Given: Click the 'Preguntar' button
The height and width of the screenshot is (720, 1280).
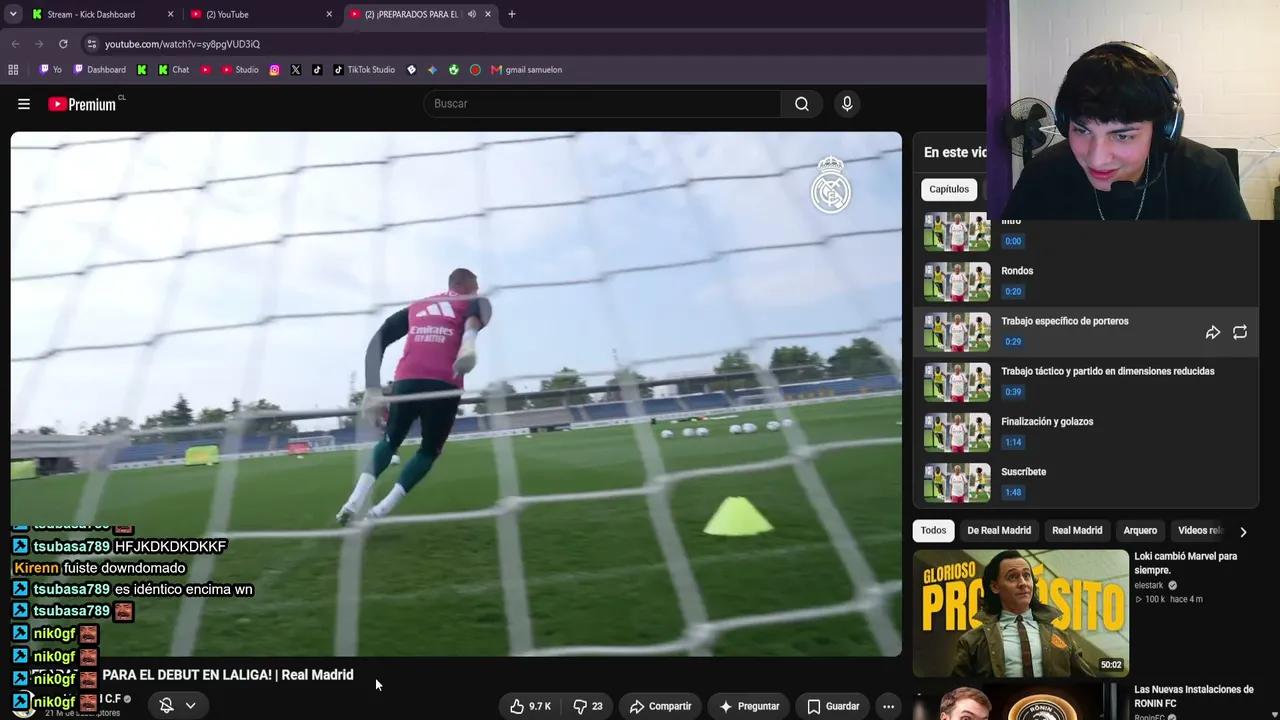Looking at the screenshot, I should (750, 706).
